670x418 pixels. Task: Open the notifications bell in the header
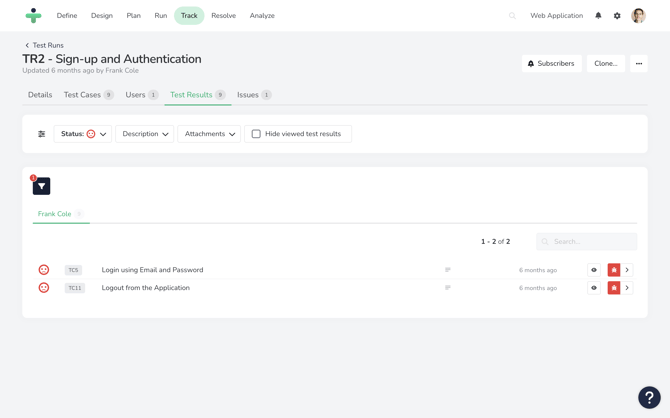(598, 16)
